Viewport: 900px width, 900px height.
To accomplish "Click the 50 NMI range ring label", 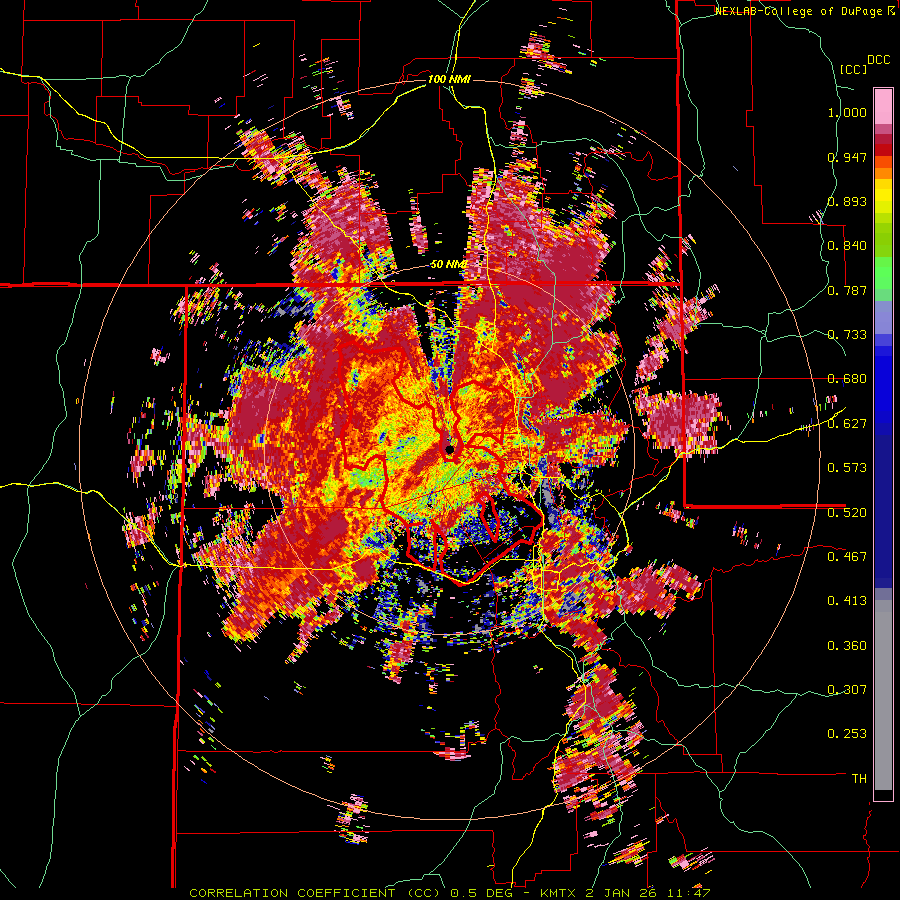I will 448,265.
